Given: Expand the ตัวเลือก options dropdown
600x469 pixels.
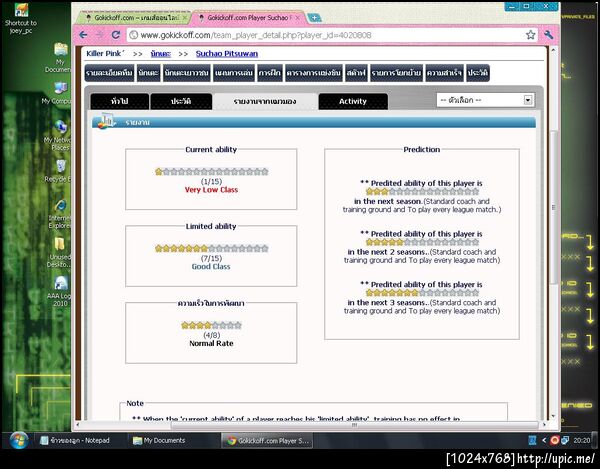Looking at the screenshot, I should tap(485, 100).
